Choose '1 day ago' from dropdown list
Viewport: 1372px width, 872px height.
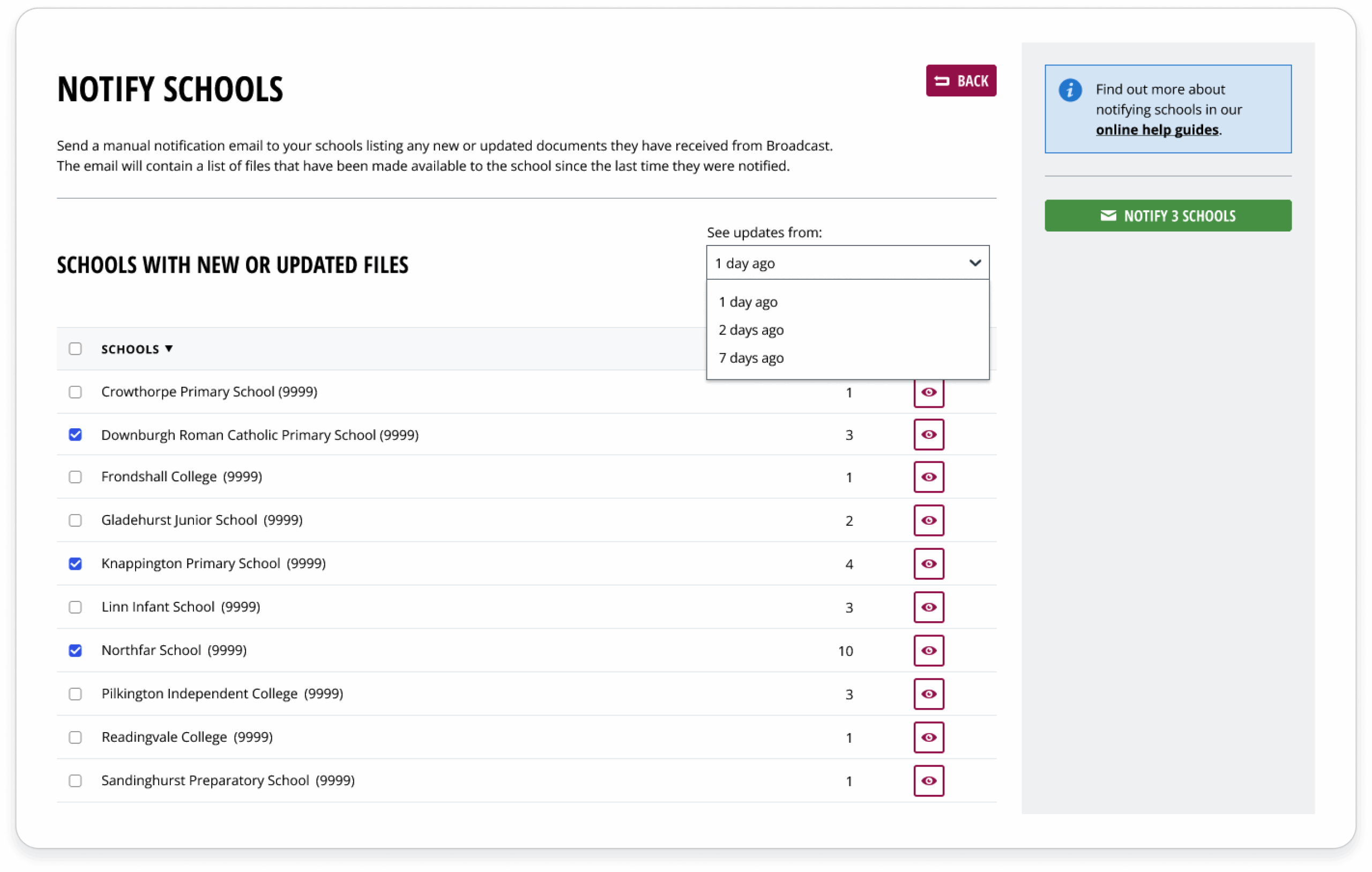(748, 302)
